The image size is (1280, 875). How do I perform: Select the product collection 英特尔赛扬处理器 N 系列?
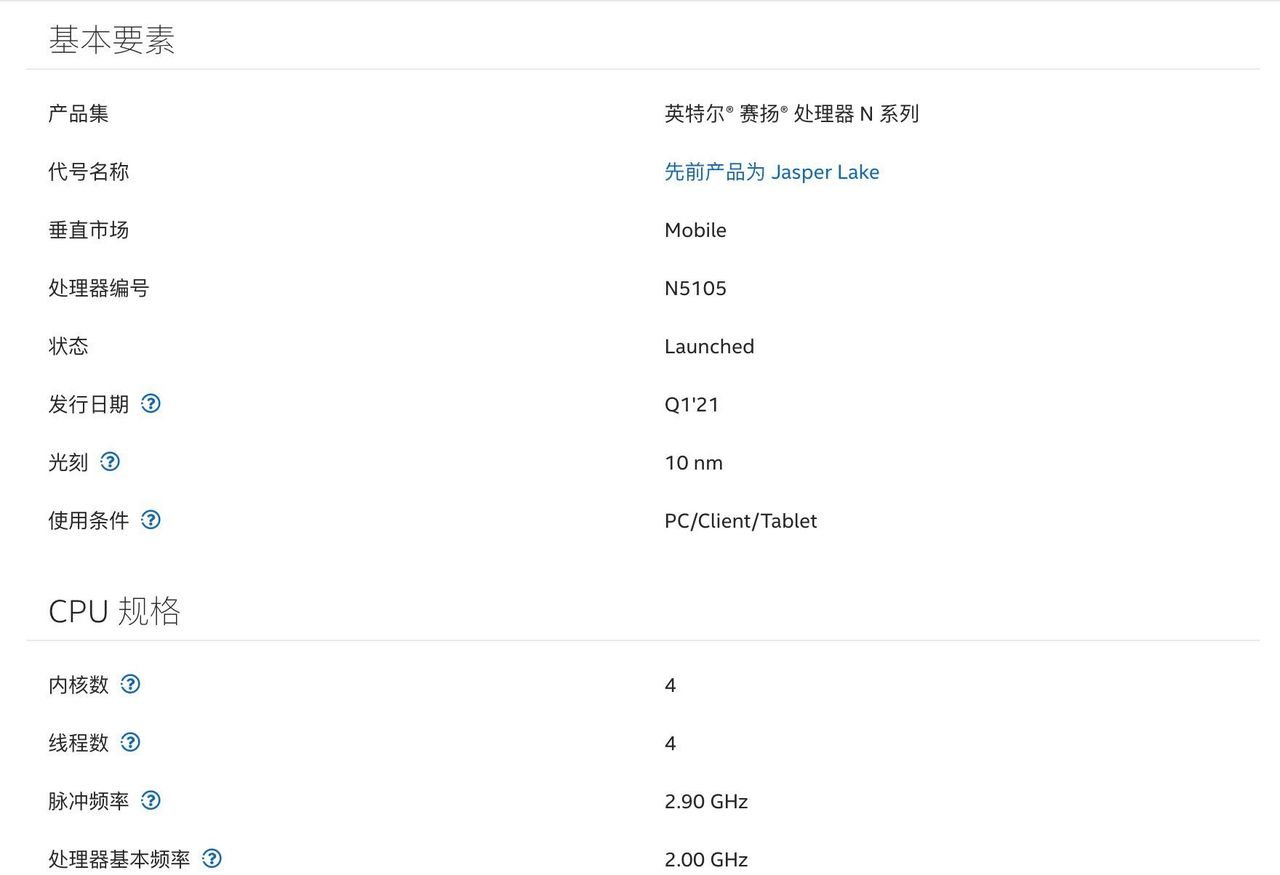pos(793,114)
